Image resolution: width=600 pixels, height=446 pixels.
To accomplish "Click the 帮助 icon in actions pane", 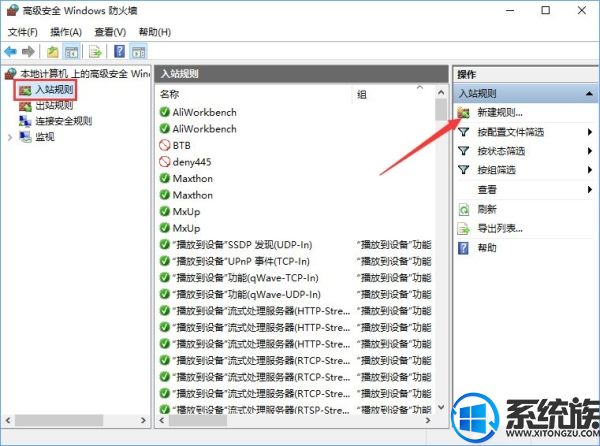I will click(x=463, y=248).
